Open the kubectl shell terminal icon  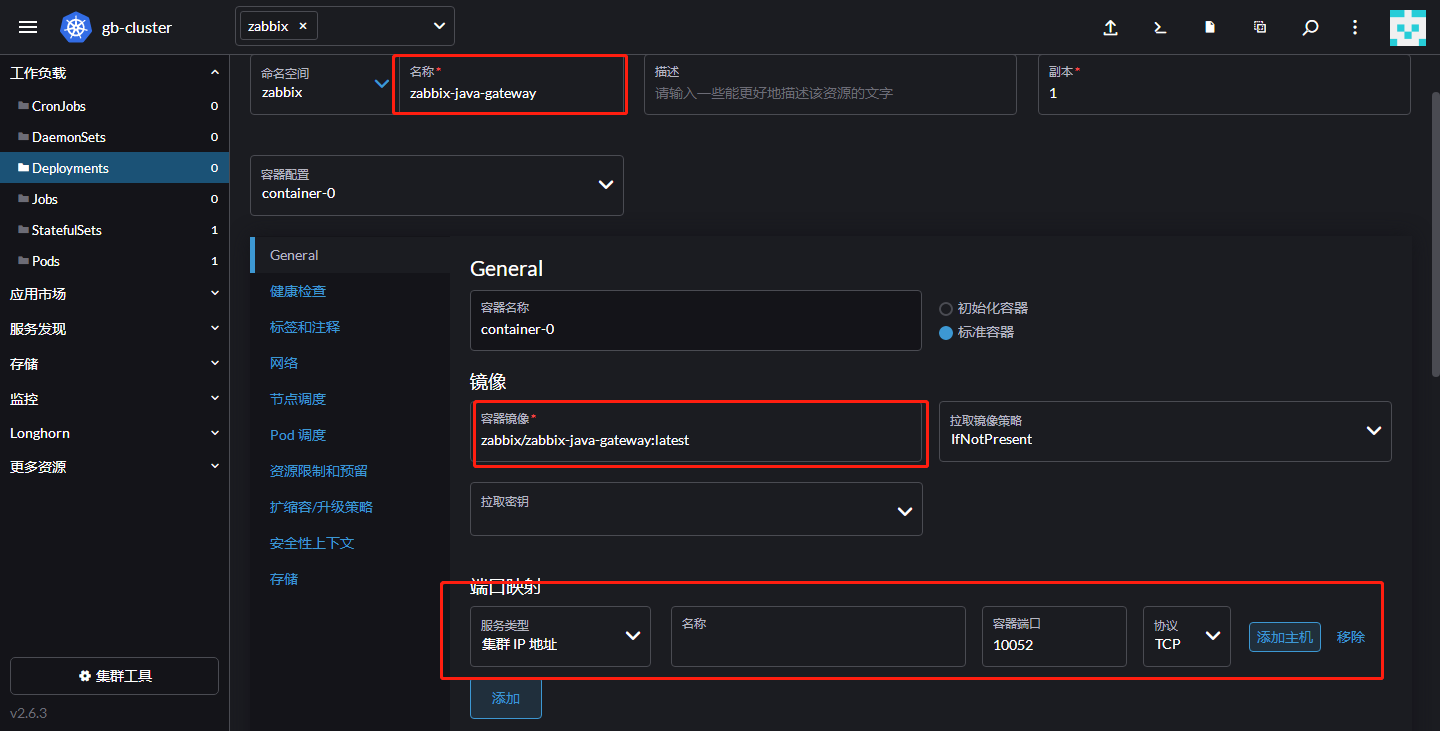coord(1159,28)
